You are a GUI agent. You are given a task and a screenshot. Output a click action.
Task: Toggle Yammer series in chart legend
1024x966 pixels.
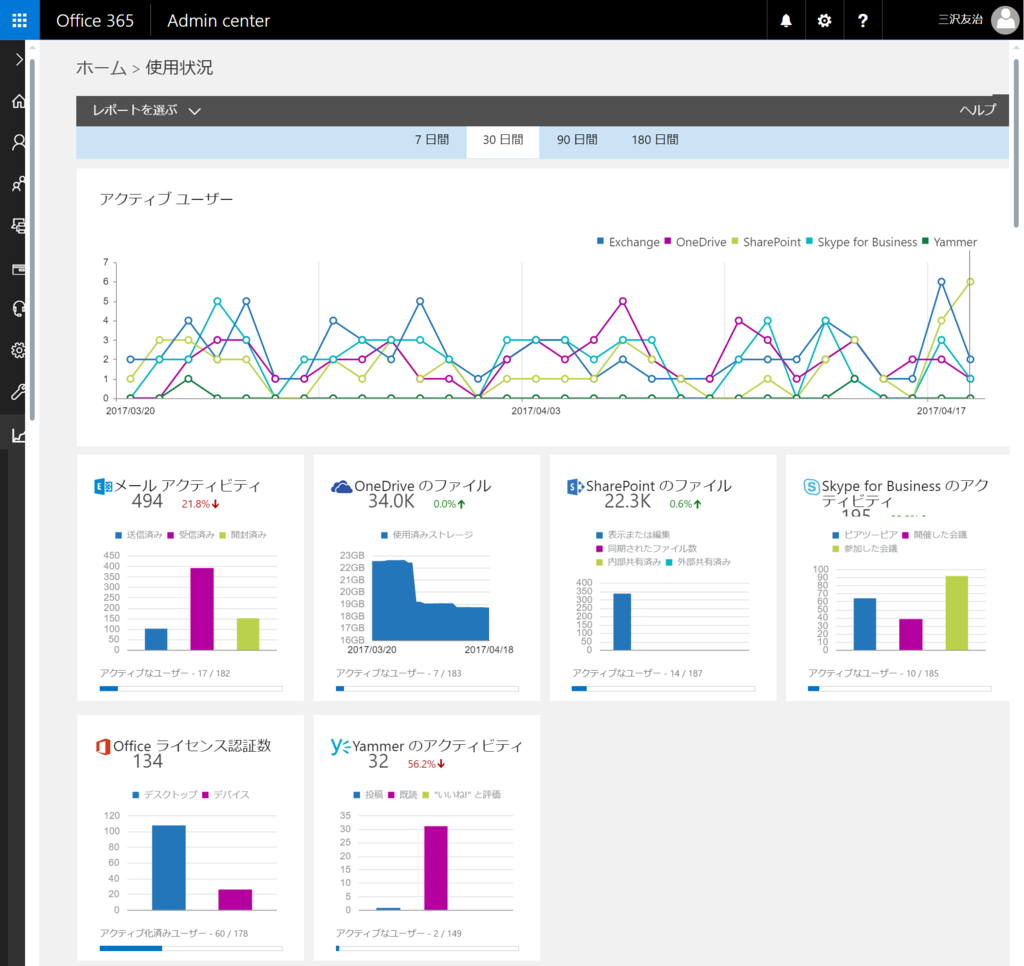950,242
